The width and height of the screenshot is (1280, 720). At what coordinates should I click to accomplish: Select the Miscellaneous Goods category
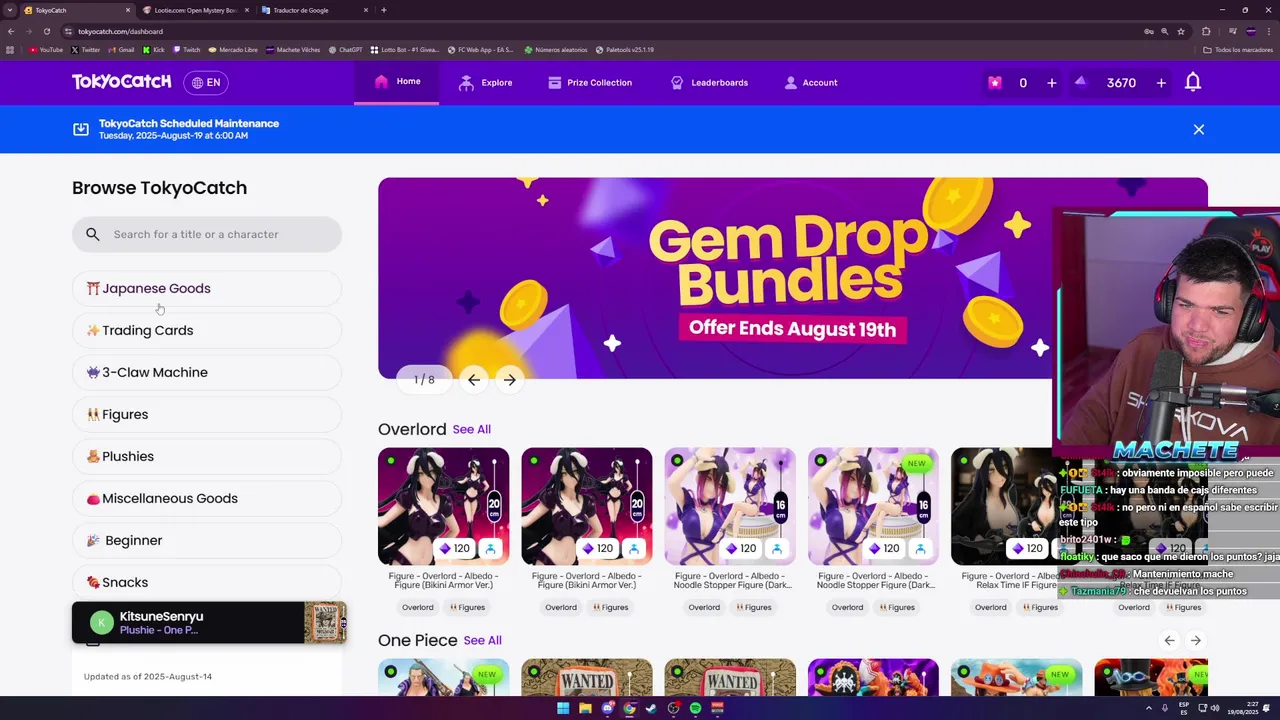[x=207, y=498]
